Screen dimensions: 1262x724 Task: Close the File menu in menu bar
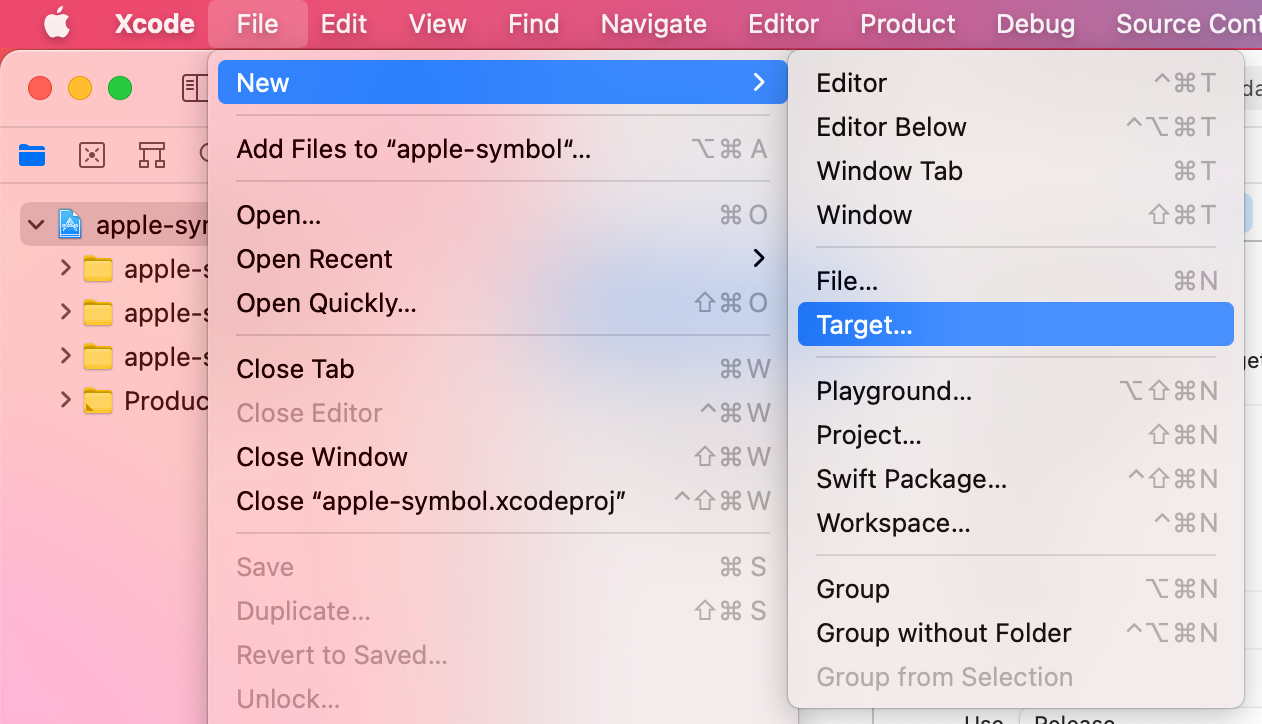coord(258,24)
